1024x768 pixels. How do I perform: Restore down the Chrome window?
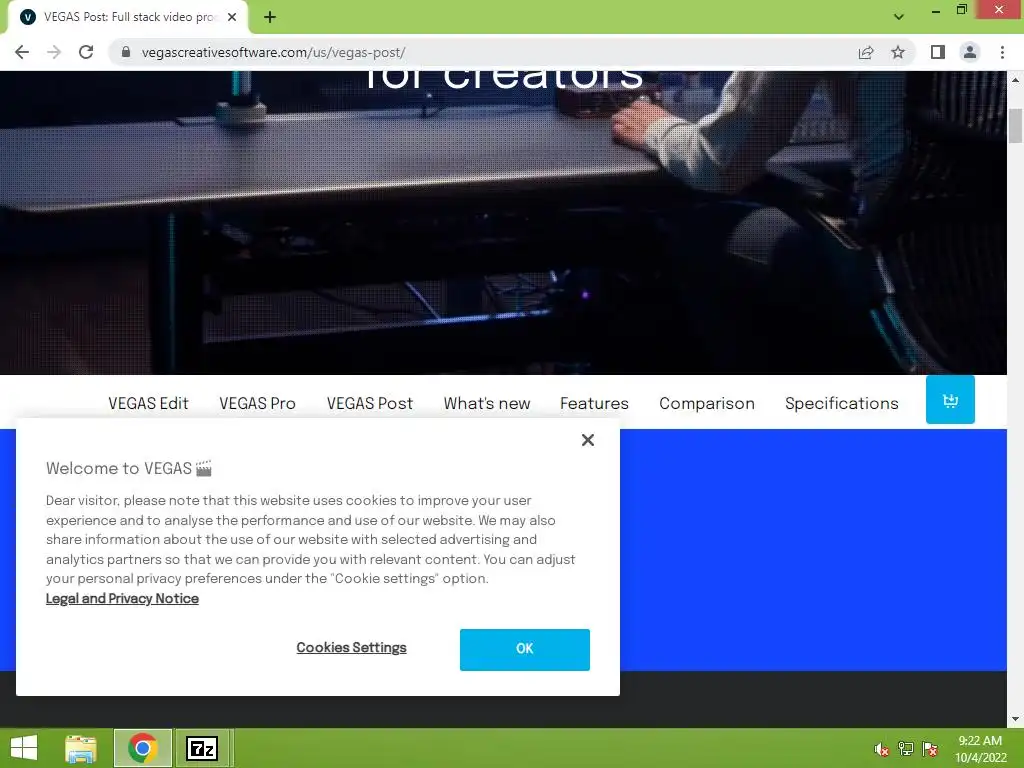(962, 9)
